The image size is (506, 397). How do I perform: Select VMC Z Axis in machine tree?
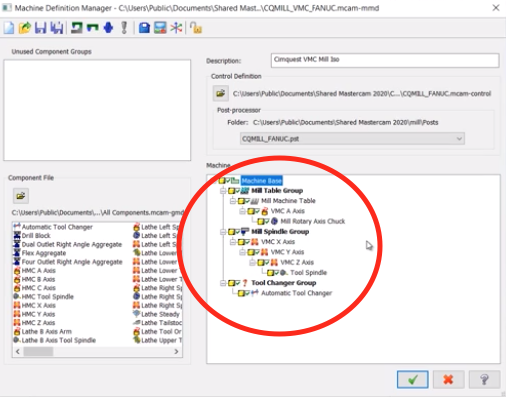pyautogui.click(x=297, y=262)
